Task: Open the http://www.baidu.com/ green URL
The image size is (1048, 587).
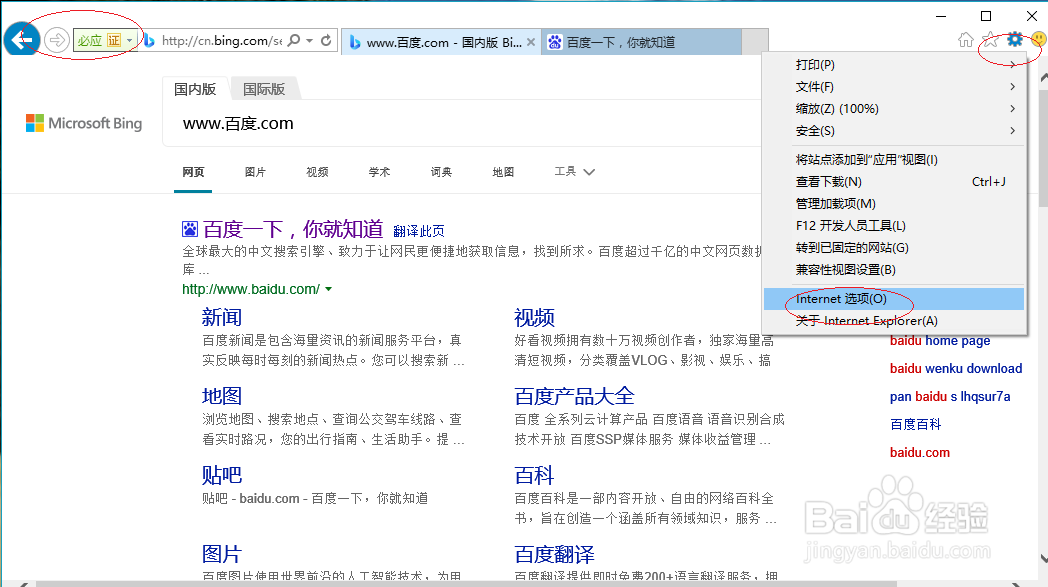Action: [x=251, y=289]
